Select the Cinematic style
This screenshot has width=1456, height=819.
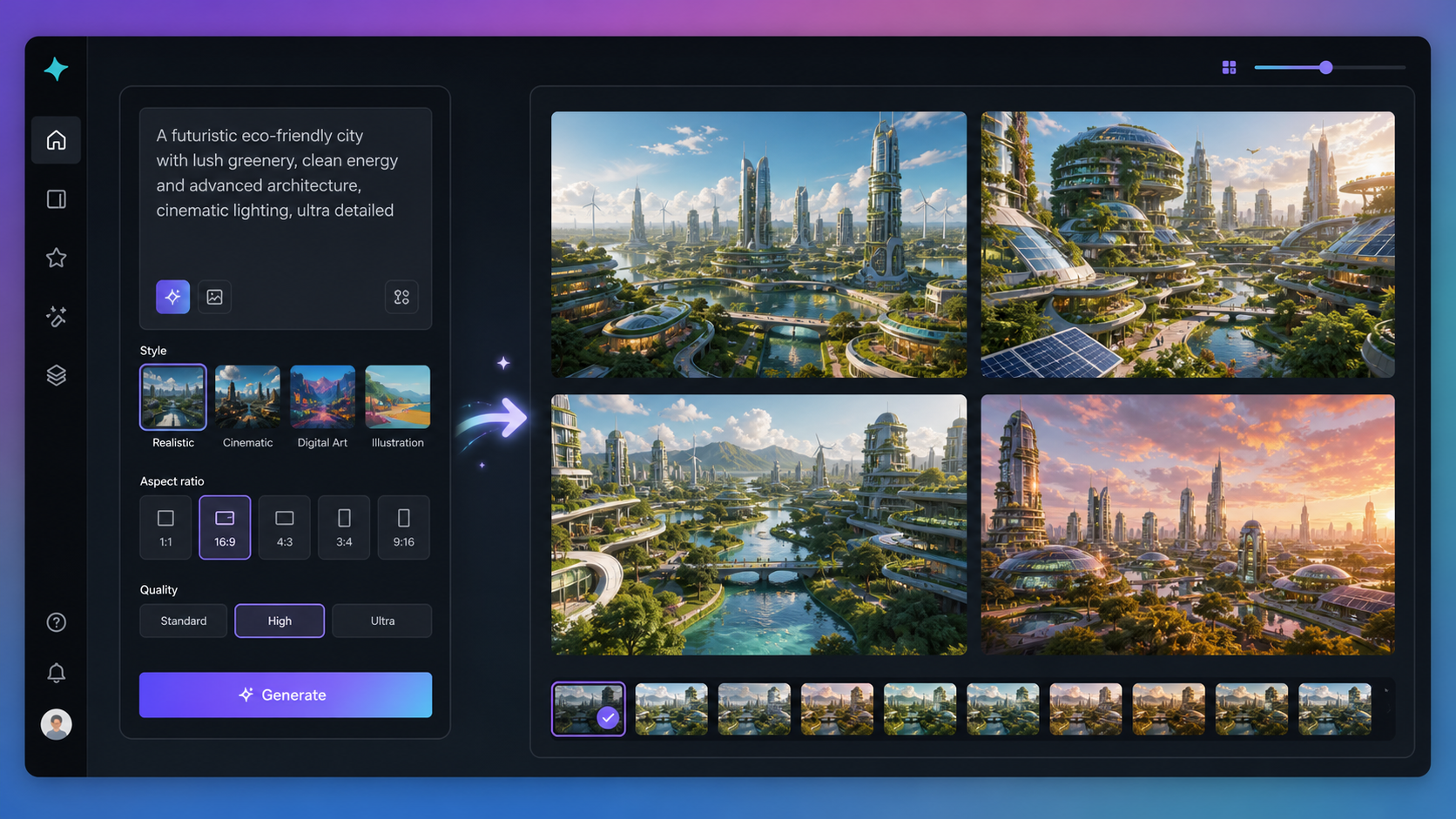[x=247, y=406]
